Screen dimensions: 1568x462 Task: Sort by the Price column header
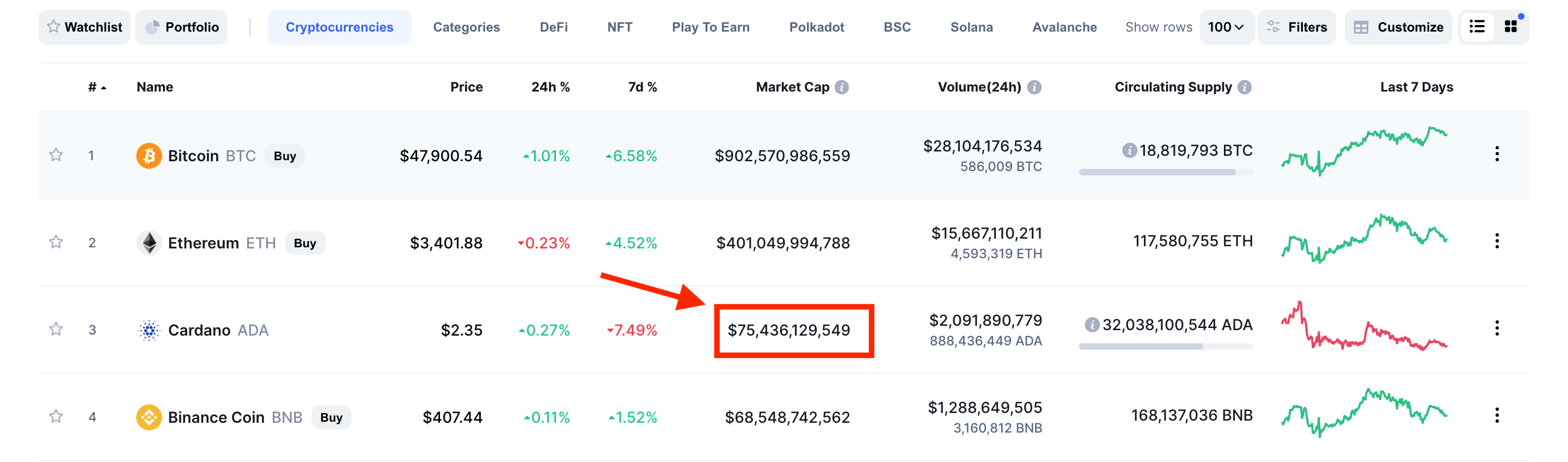click(466, 87)
